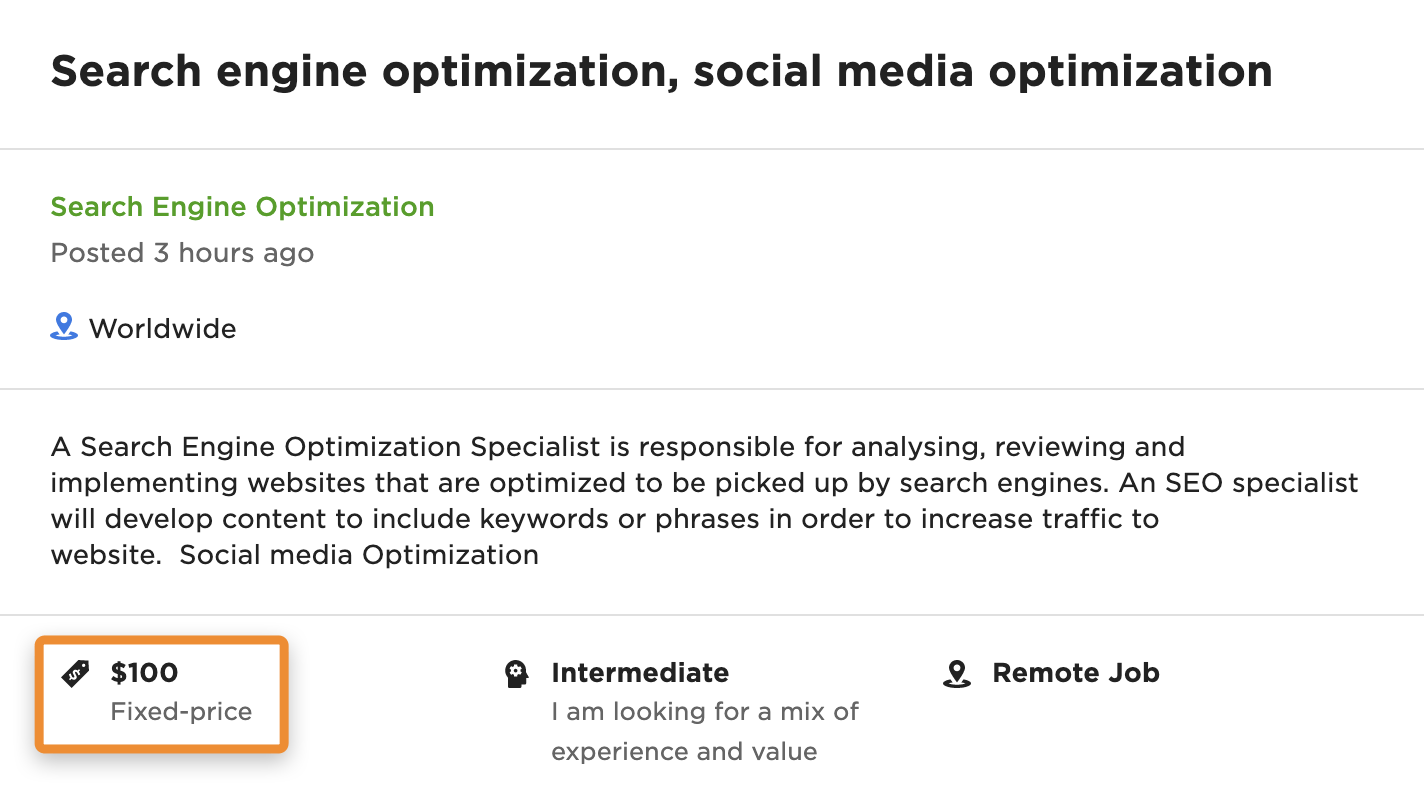Click the price tag icon
This screenshot has width=1424, height=802.
75,674
